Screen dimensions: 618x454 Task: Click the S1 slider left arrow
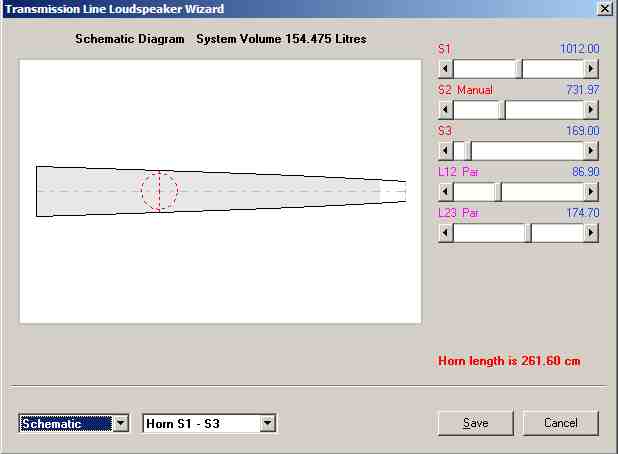click(x=446, y=69)
